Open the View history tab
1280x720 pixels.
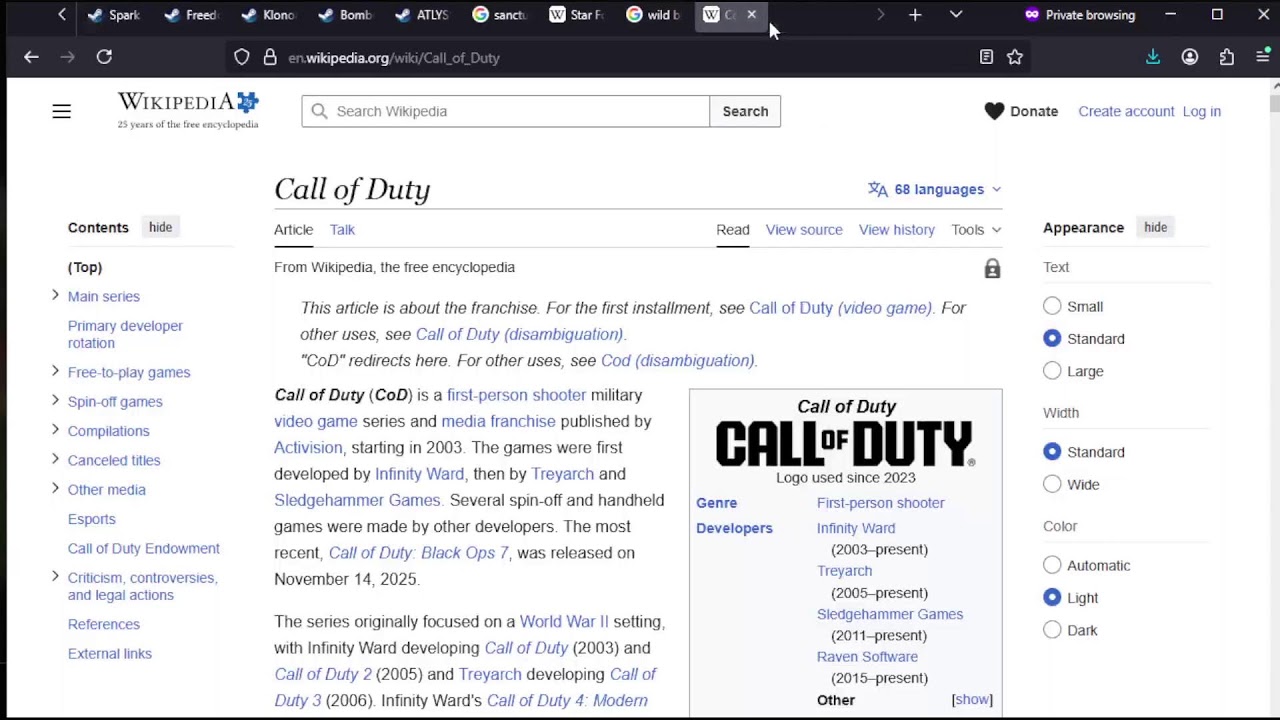pos(896,229)
